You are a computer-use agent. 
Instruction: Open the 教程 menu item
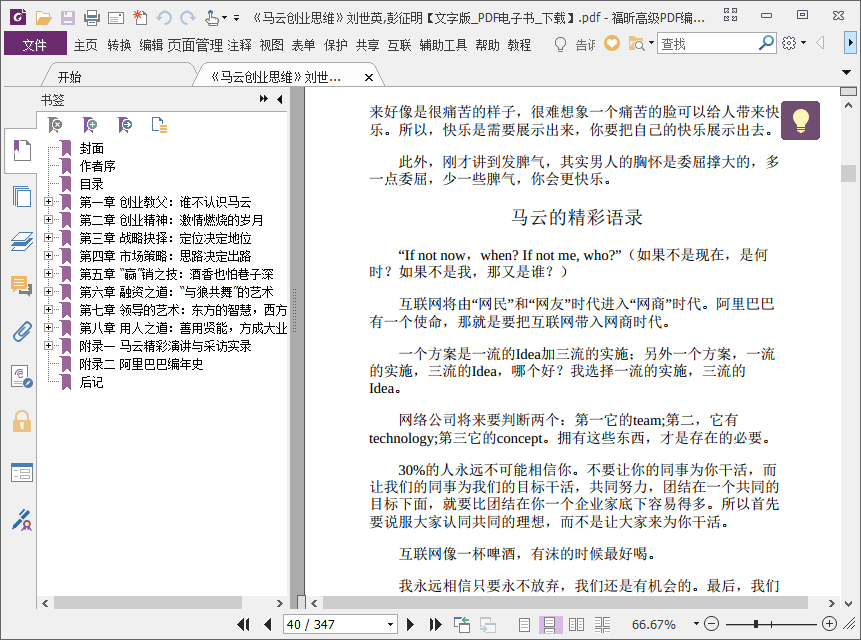tap(519, 45)
